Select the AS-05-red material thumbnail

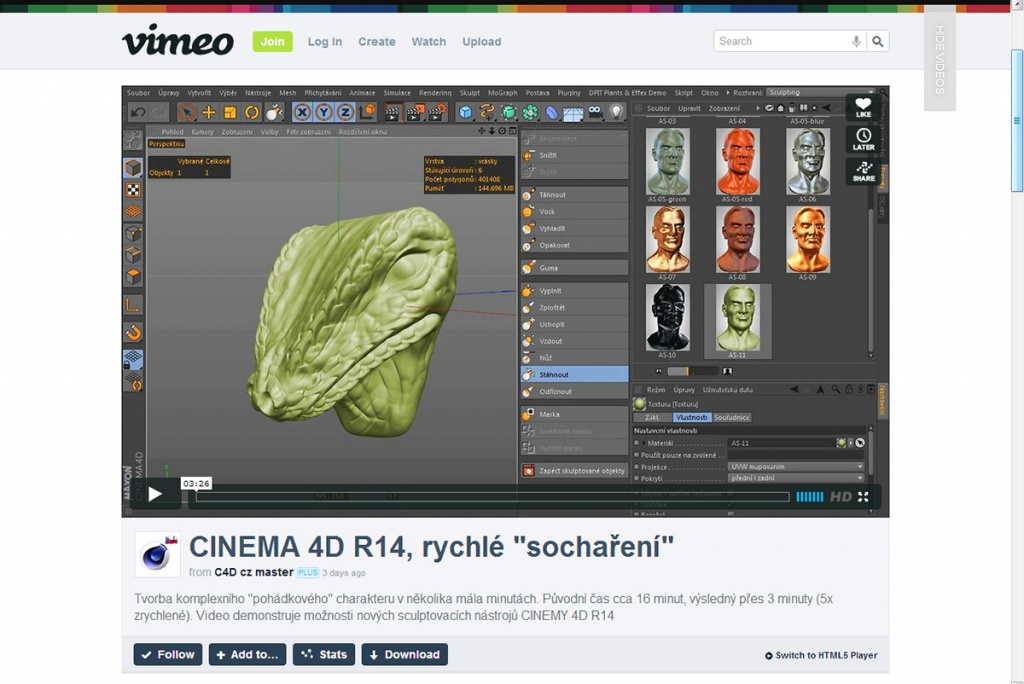(x=737, y=162)
